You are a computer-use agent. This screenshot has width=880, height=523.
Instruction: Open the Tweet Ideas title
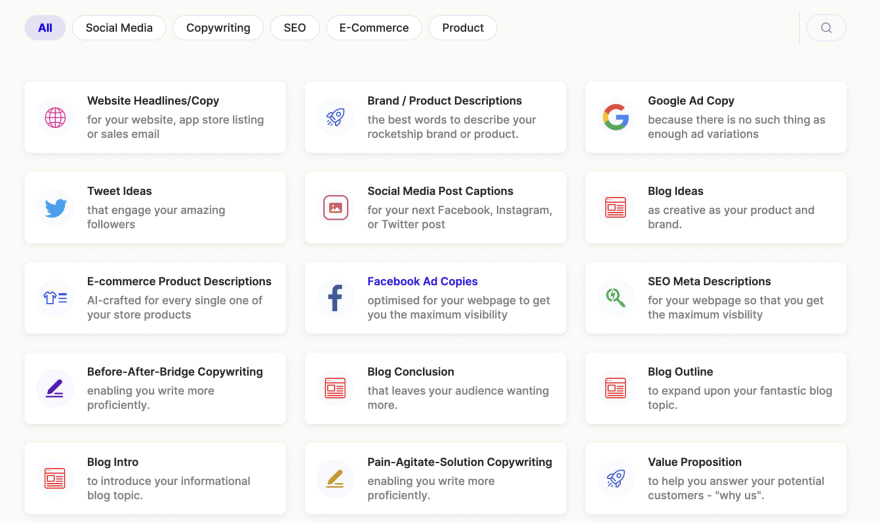[x=120, y=191]
